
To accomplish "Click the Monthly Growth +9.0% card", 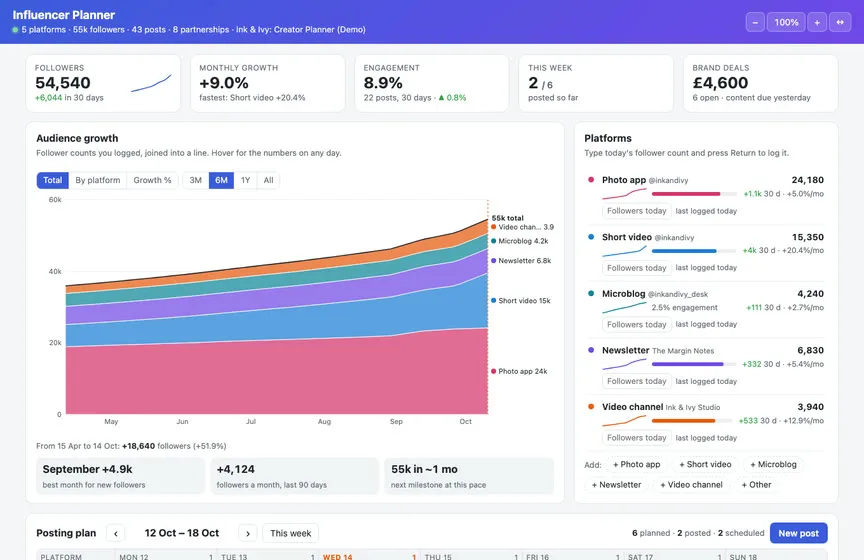I will point(268,83).
